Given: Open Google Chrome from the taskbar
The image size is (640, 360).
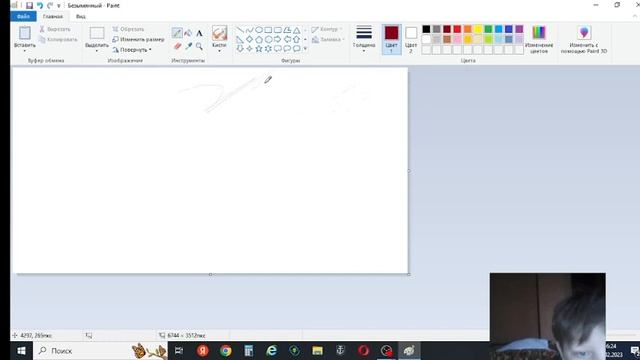Looking at the screenshot, I should pos(226,351).
